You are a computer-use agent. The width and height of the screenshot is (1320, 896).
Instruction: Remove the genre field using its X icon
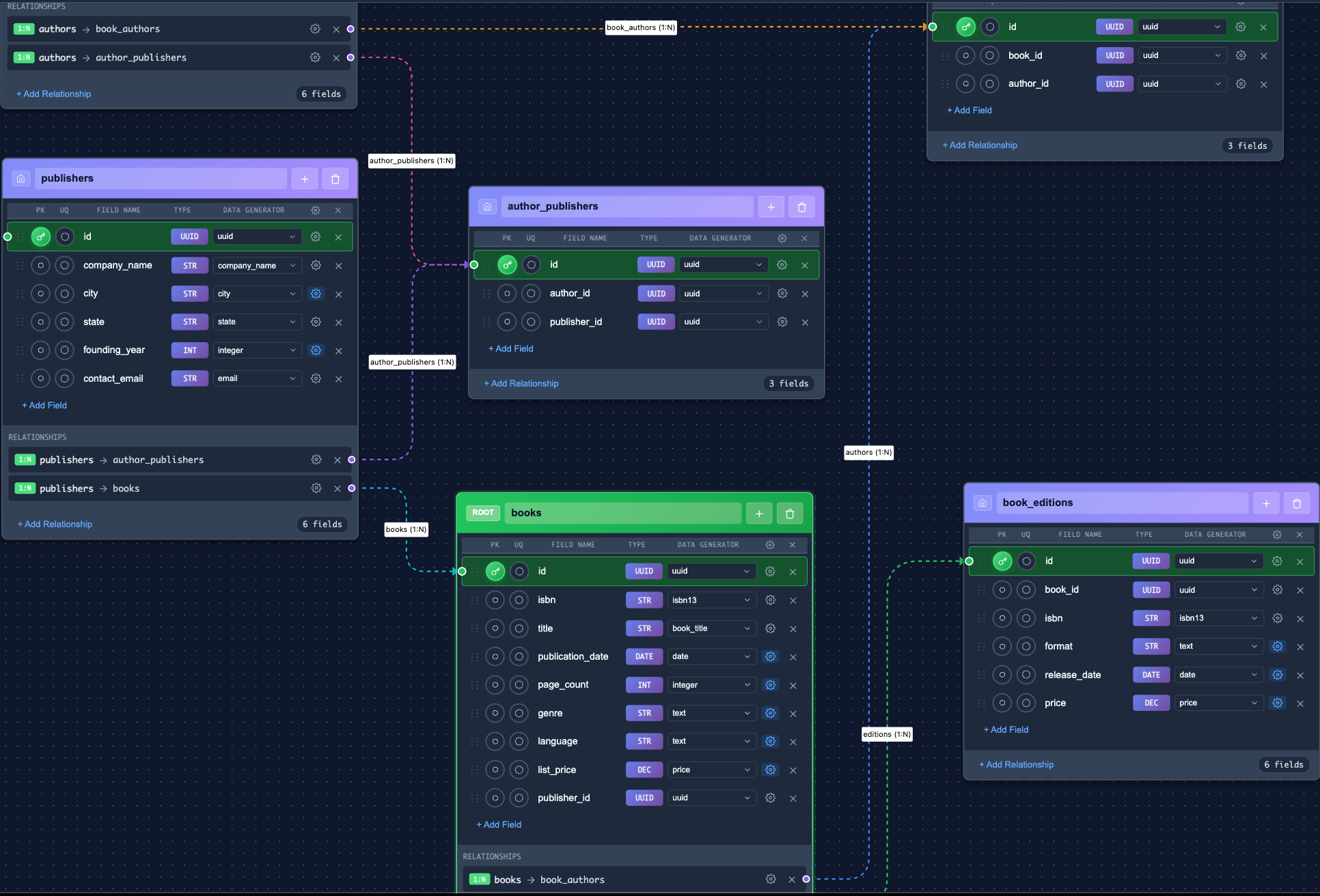click(x=793, y=713)
